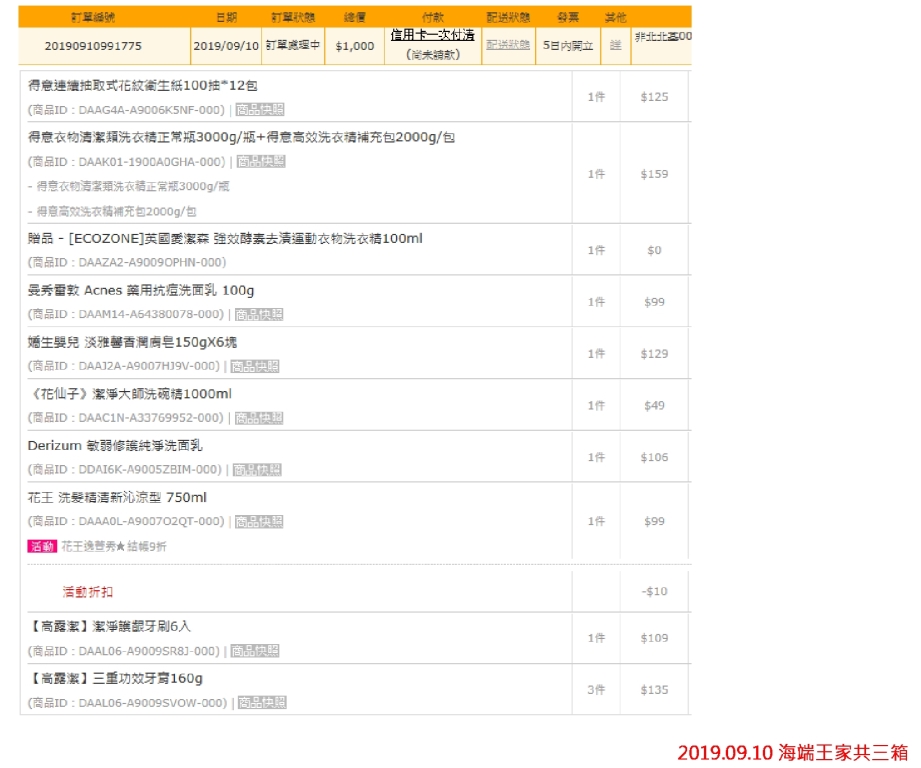The width and height of the screenshot is (921, 768).
Task: View 商品快照 for 曼秀雷敦 Acnes 洗面乳
Action: tap(259, 314)
